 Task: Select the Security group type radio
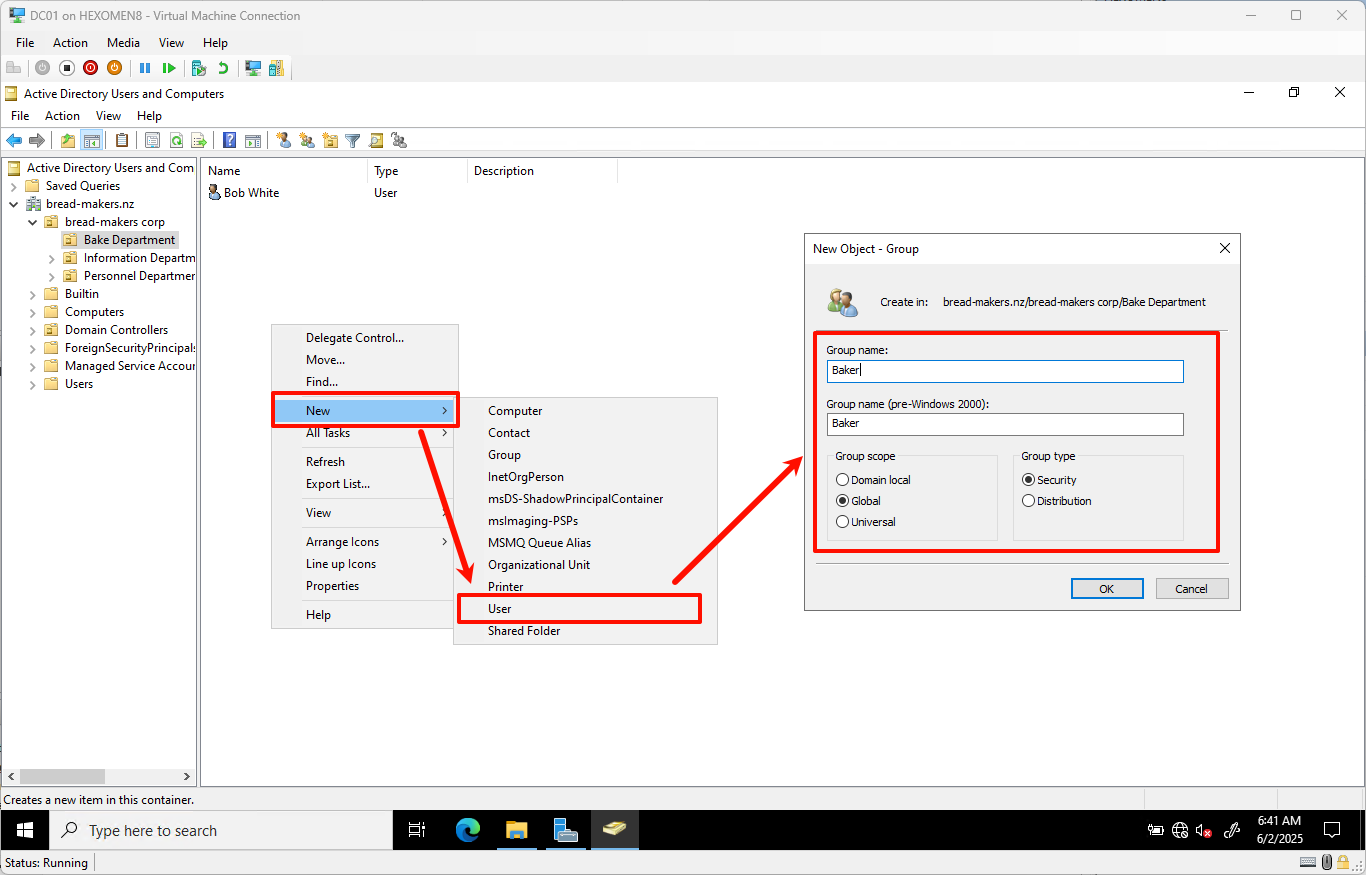[x=1028, y=480]
